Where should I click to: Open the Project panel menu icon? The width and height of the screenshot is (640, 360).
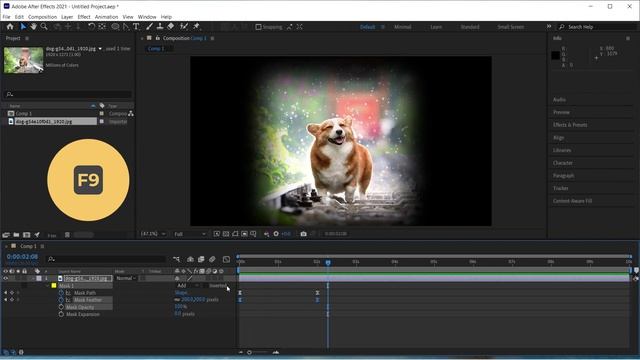click(27, 38)
